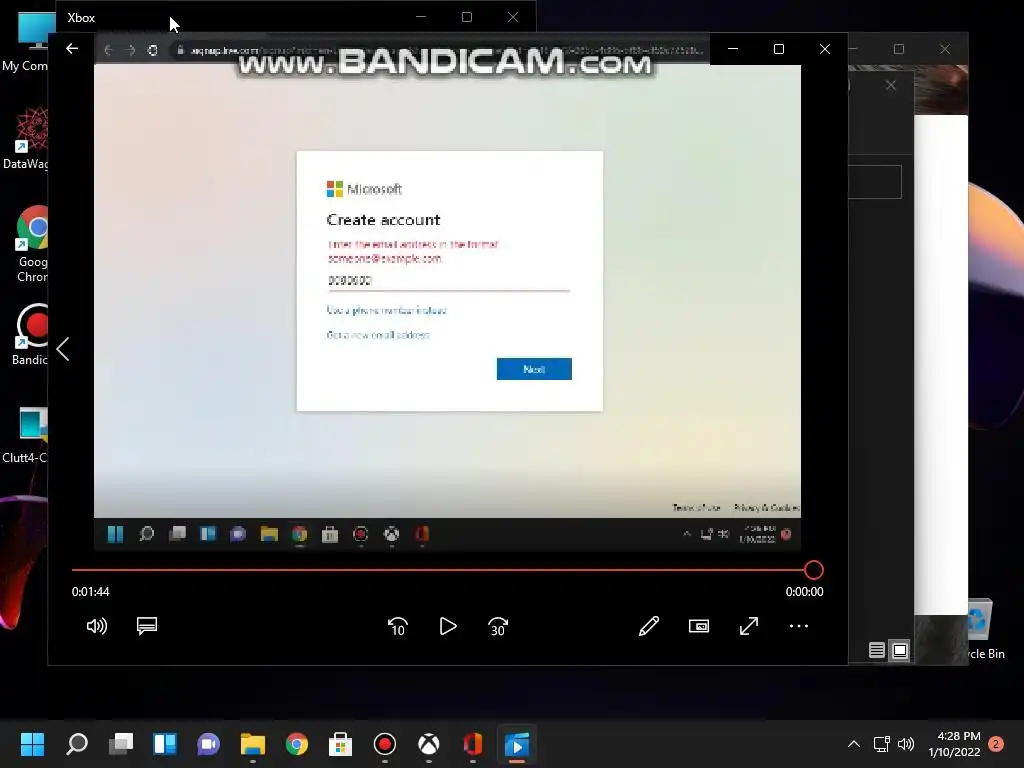Open taskbar Search
This screenshot has height=768, width=1024.
point(77,744)
